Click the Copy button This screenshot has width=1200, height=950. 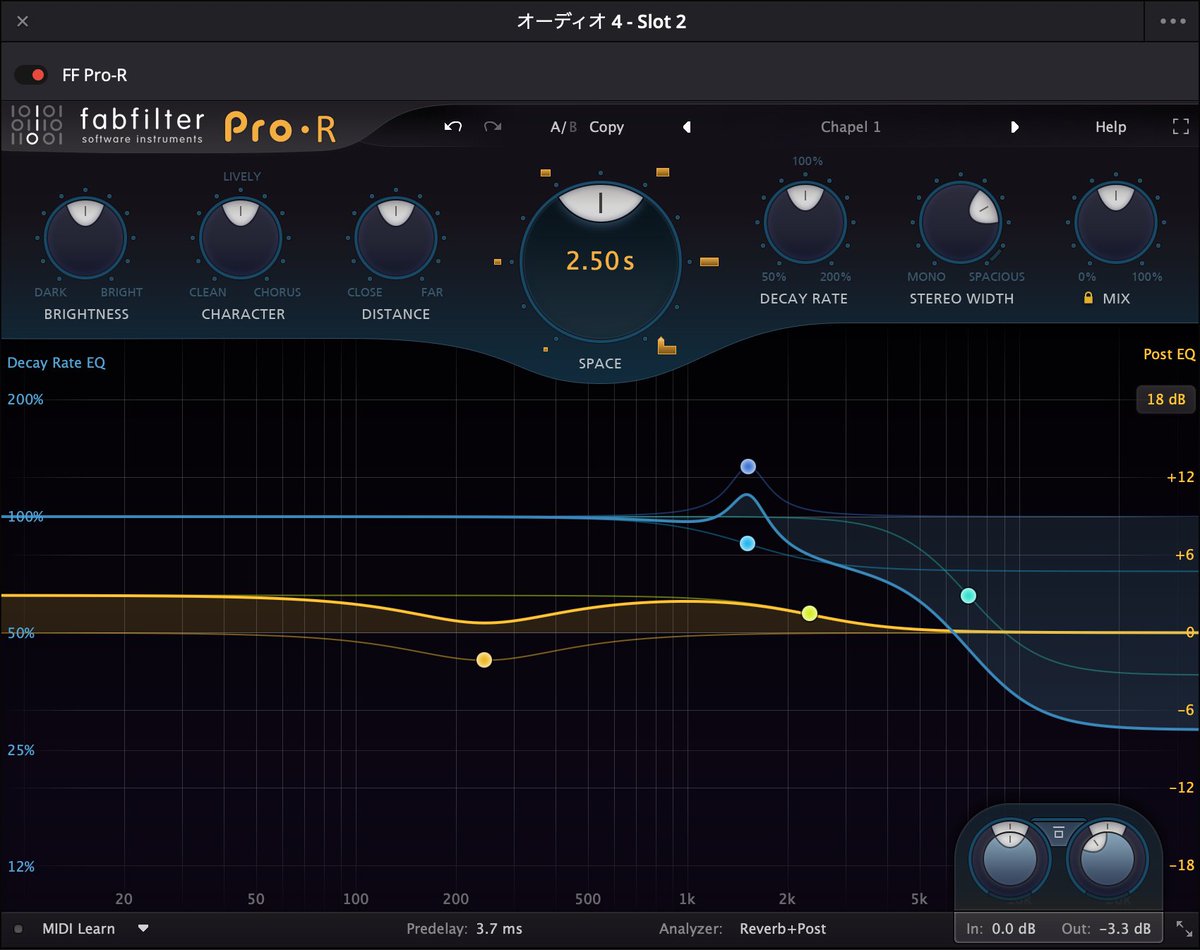point(606,127)
